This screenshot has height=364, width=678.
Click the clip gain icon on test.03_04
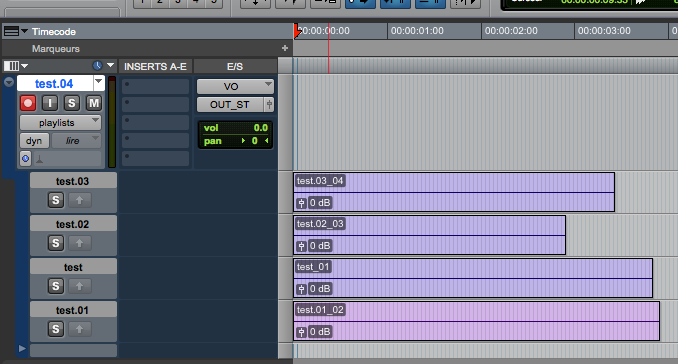(301, 203)
